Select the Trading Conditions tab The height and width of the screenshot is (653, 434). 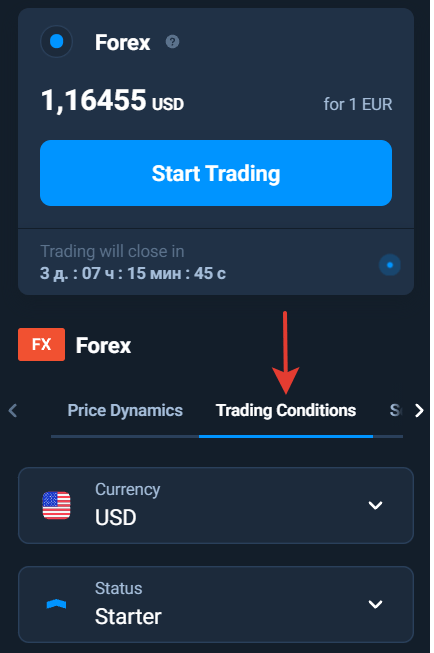click(x=286, y=410)
